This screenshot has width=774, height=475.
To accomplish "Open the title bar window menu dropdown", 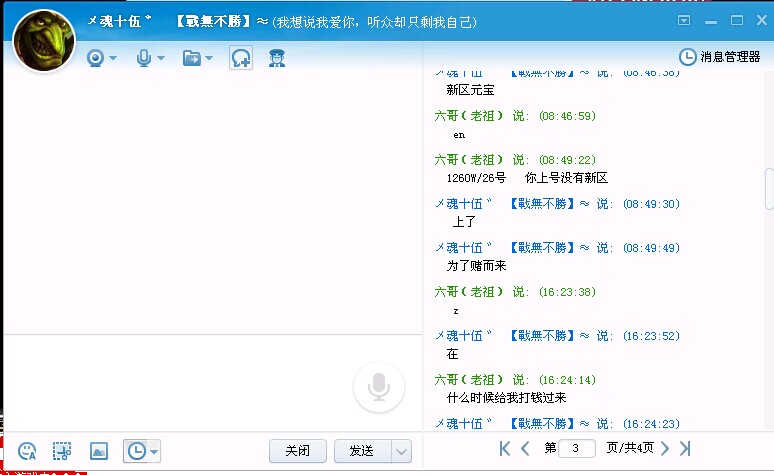I will pos(684,20).
